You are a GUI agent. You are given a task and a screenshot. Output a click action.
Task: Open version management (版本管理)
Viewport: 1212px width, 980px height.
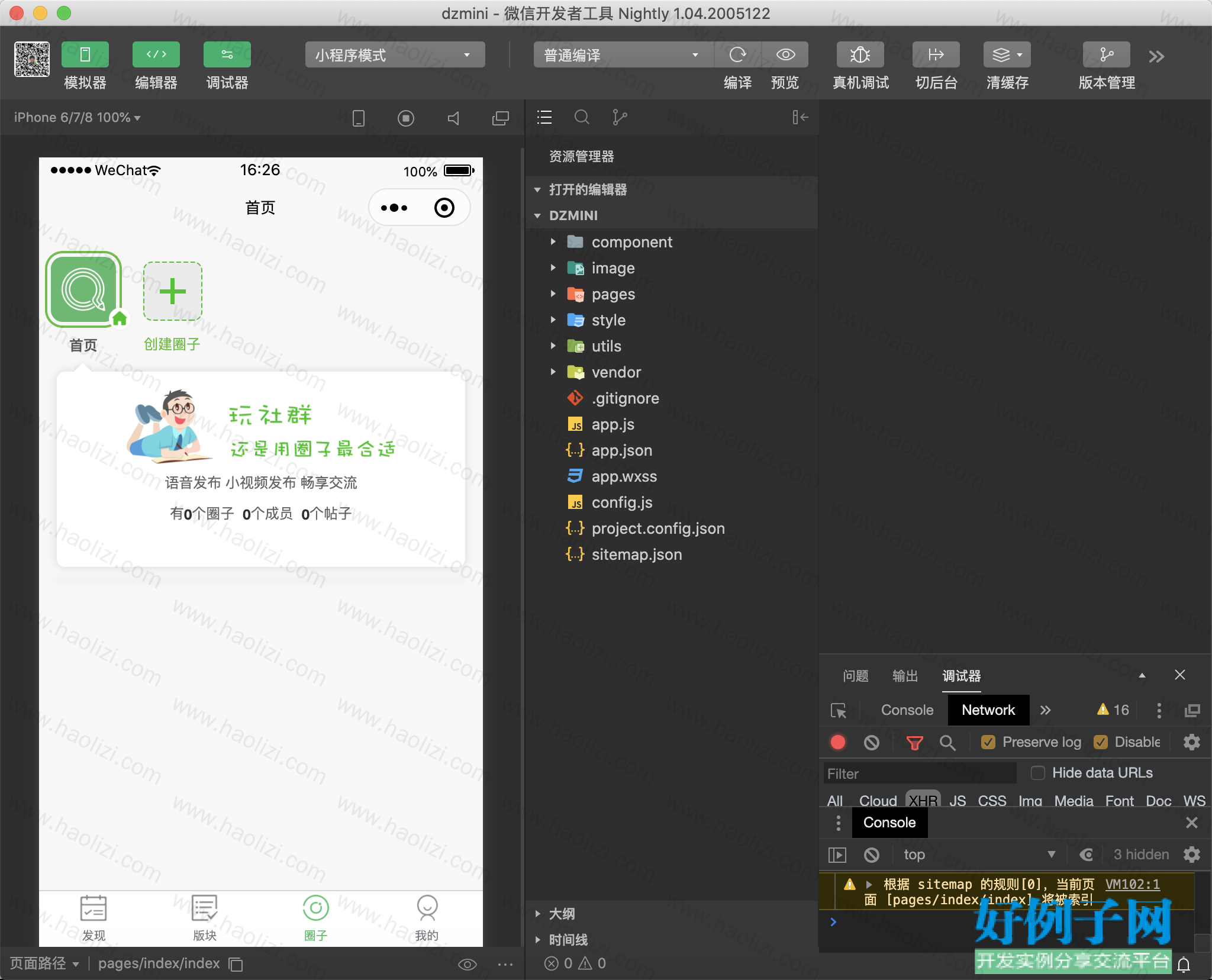[x=1107, y=55]
